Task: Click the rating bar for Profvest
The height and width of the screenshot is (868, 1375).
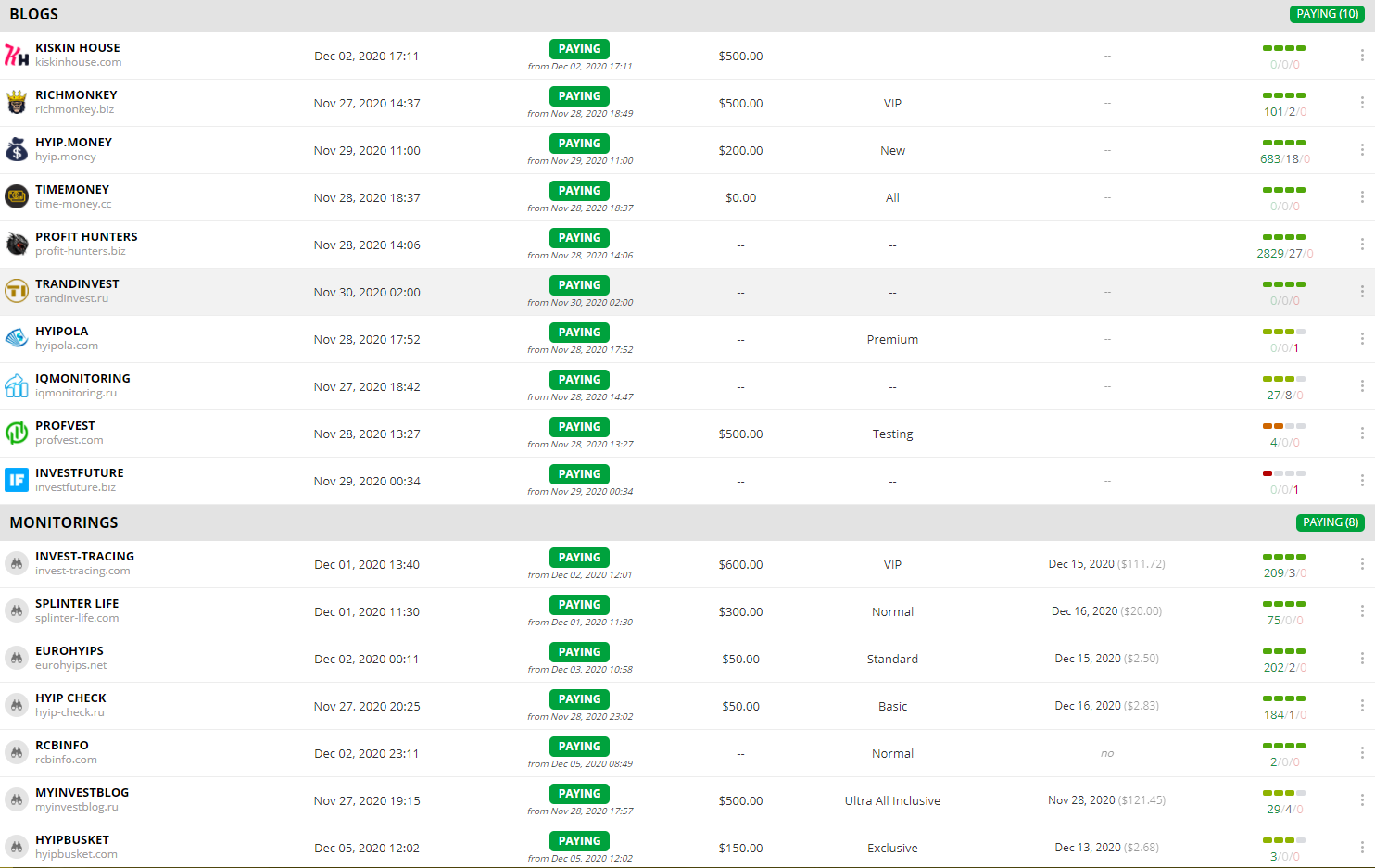Action: tap(1283, 426)
